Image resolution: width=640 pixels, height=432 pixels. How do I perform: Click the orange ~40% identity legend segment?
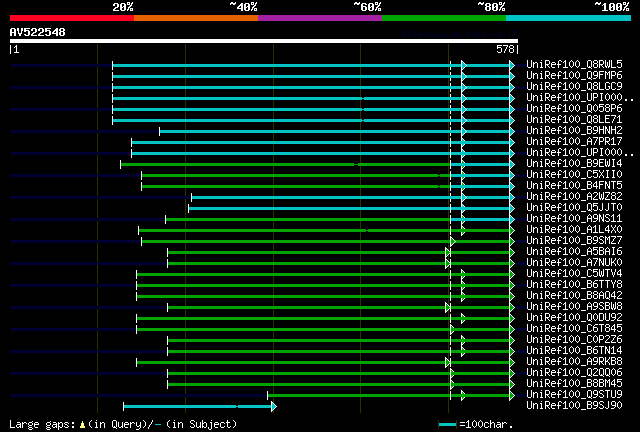tap(196, 18)
